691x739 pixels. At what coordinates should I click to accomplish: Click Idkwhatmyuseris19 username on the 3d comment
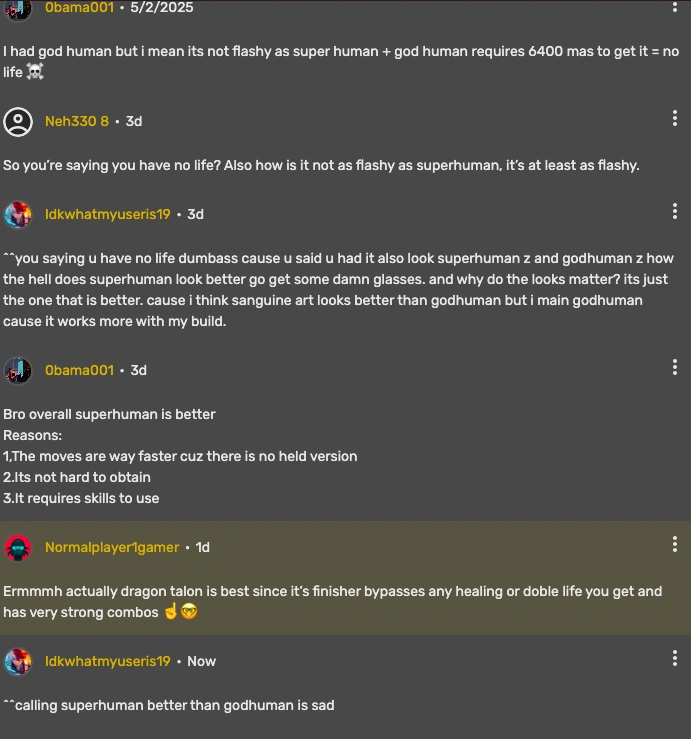tap(108, 215)
